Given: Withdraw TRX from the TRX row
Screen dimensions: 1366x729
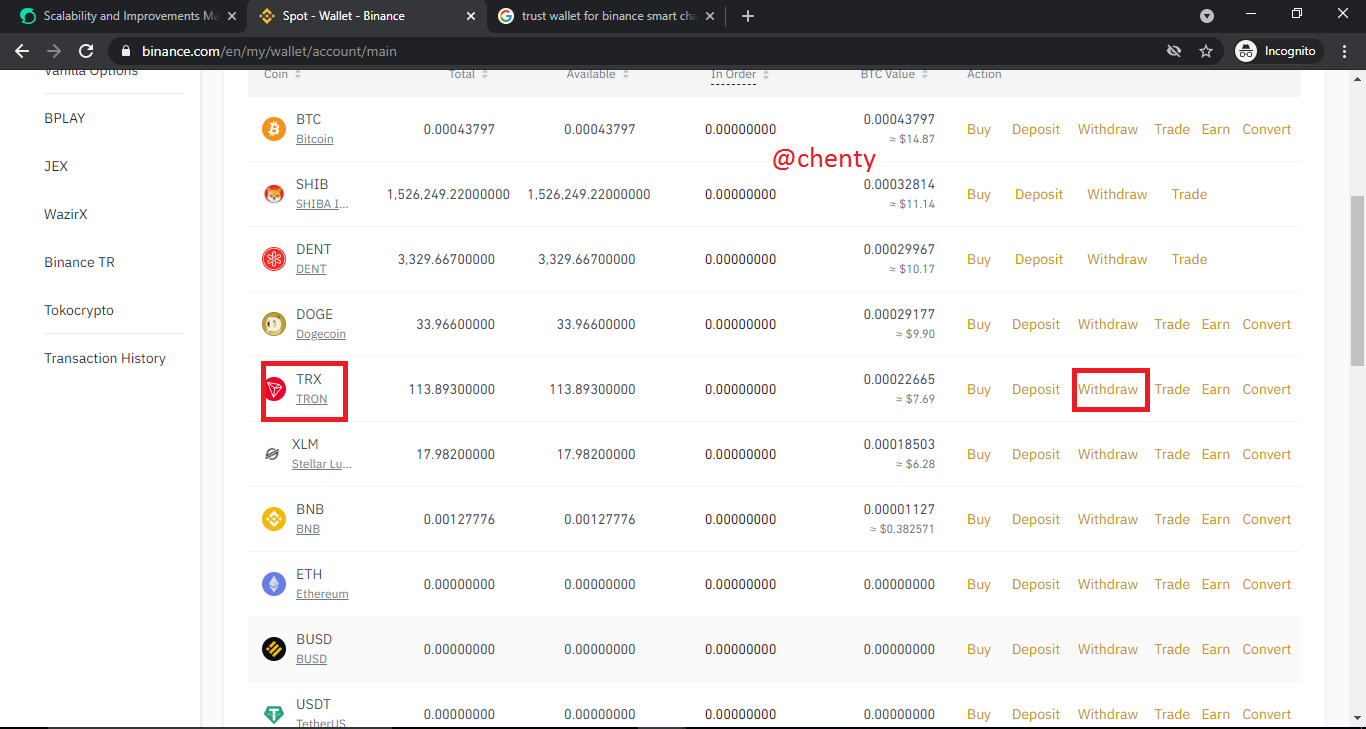Looking at the screenshot, I should [x=1108, y=389].
